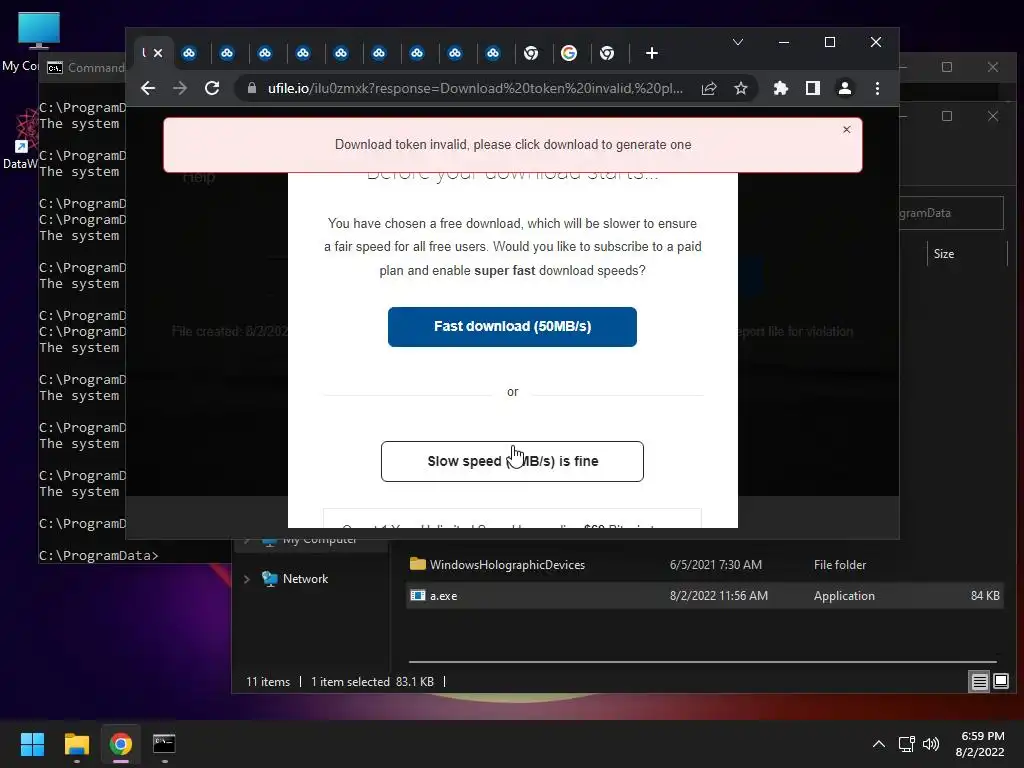
Task: Click Fast download (50MB/s) button
Action: [x=512, y=327]
